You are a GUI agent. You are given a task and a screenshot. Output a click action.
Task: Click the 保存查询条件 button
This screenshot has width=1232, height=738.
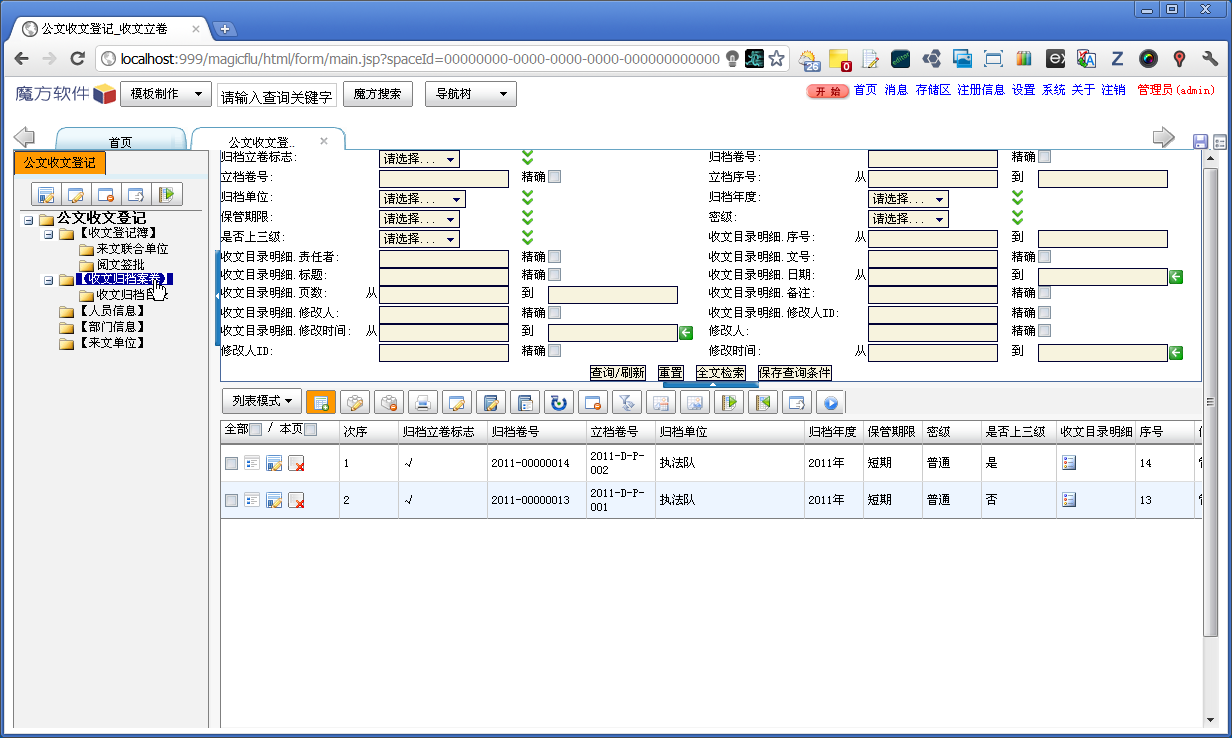(794, 372)
